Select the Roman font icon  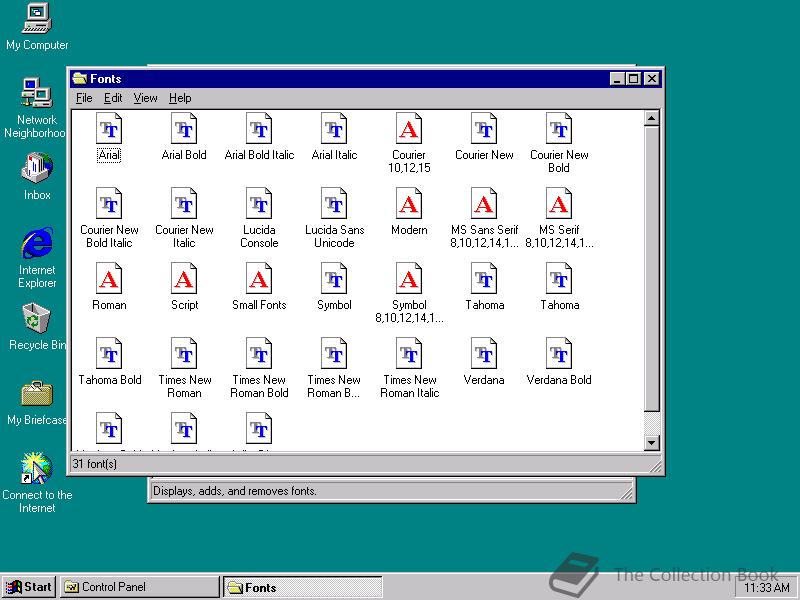pos(109,279)
